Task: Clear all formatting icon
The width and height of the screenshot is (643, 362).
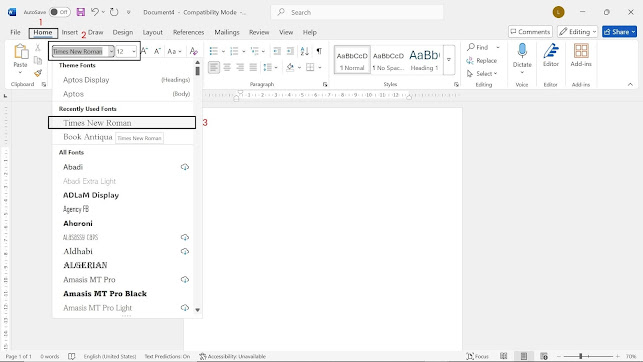Action: point(194,51)
